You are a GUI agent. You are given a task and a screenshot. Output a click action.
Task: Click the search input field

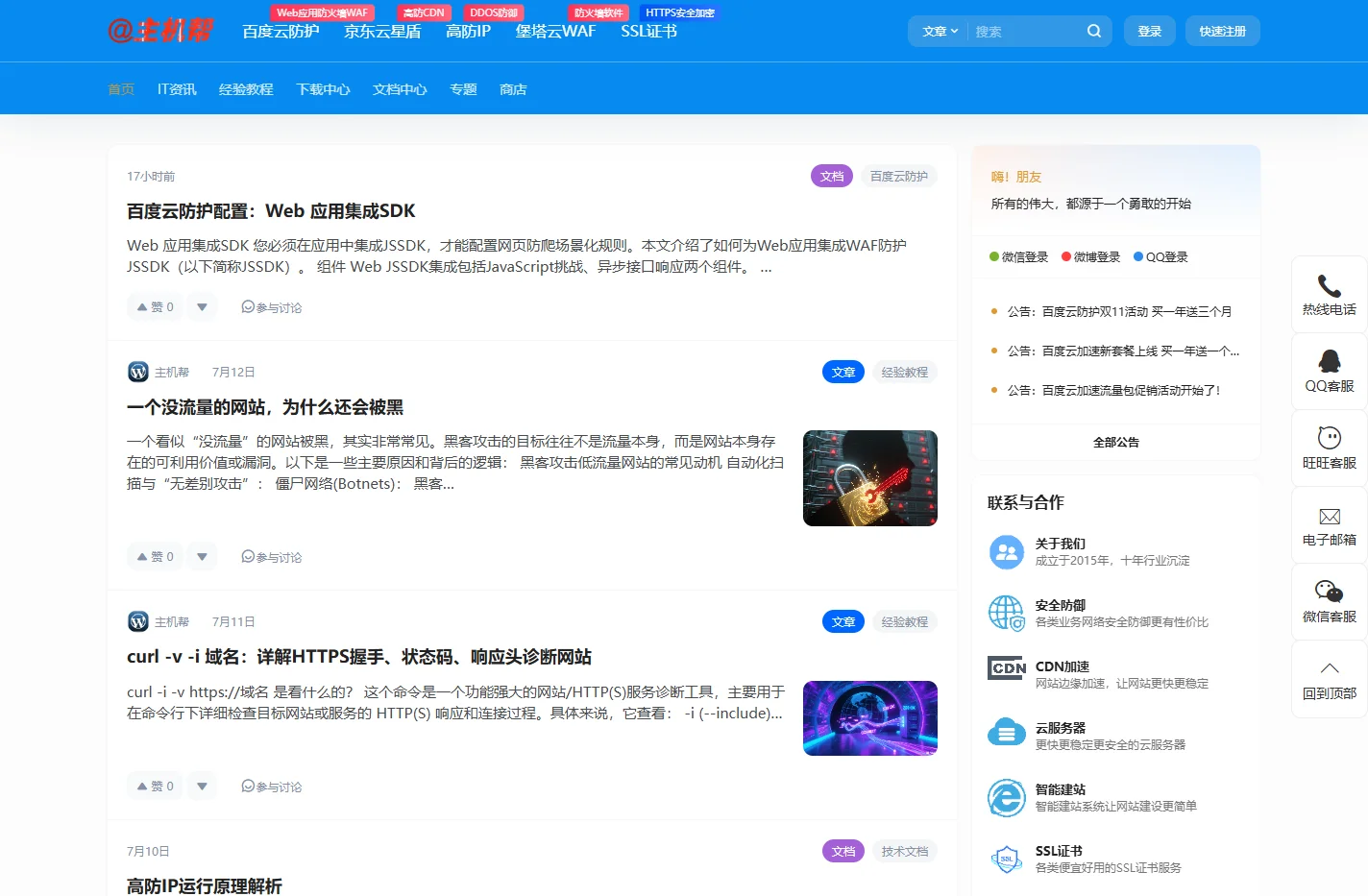1026,31
